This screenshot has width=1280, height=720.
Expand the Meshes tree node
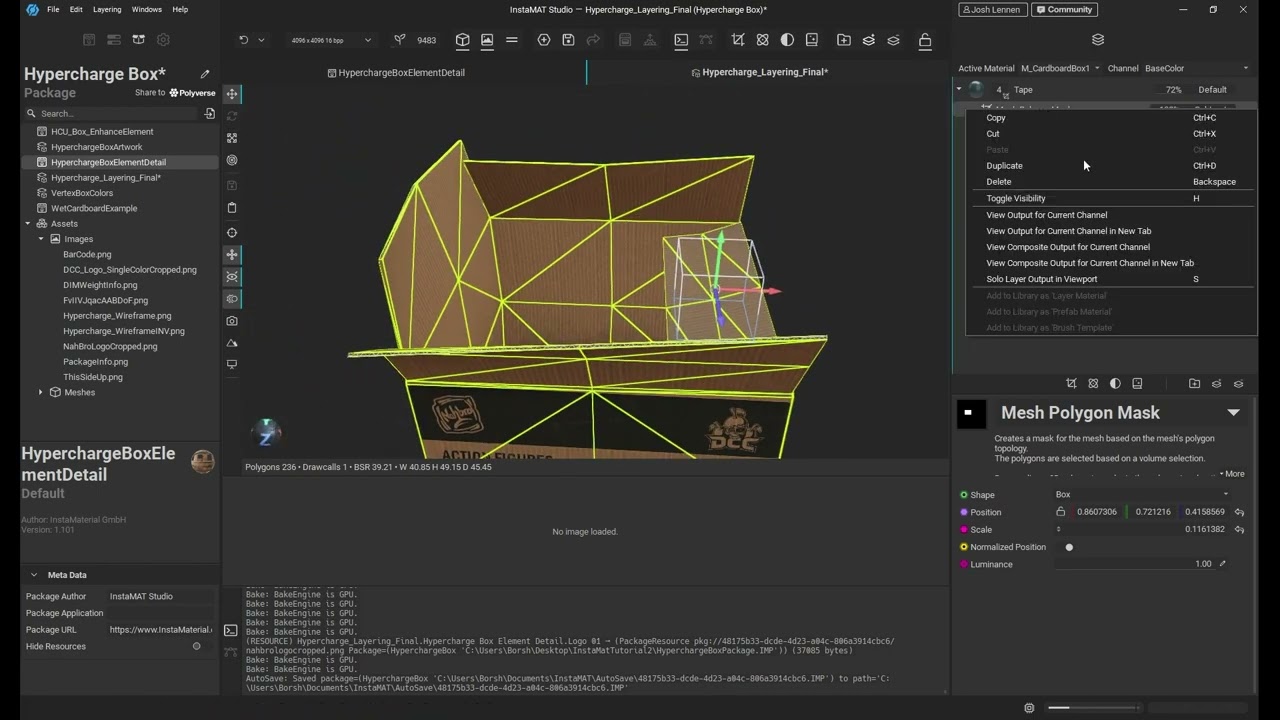41,393
